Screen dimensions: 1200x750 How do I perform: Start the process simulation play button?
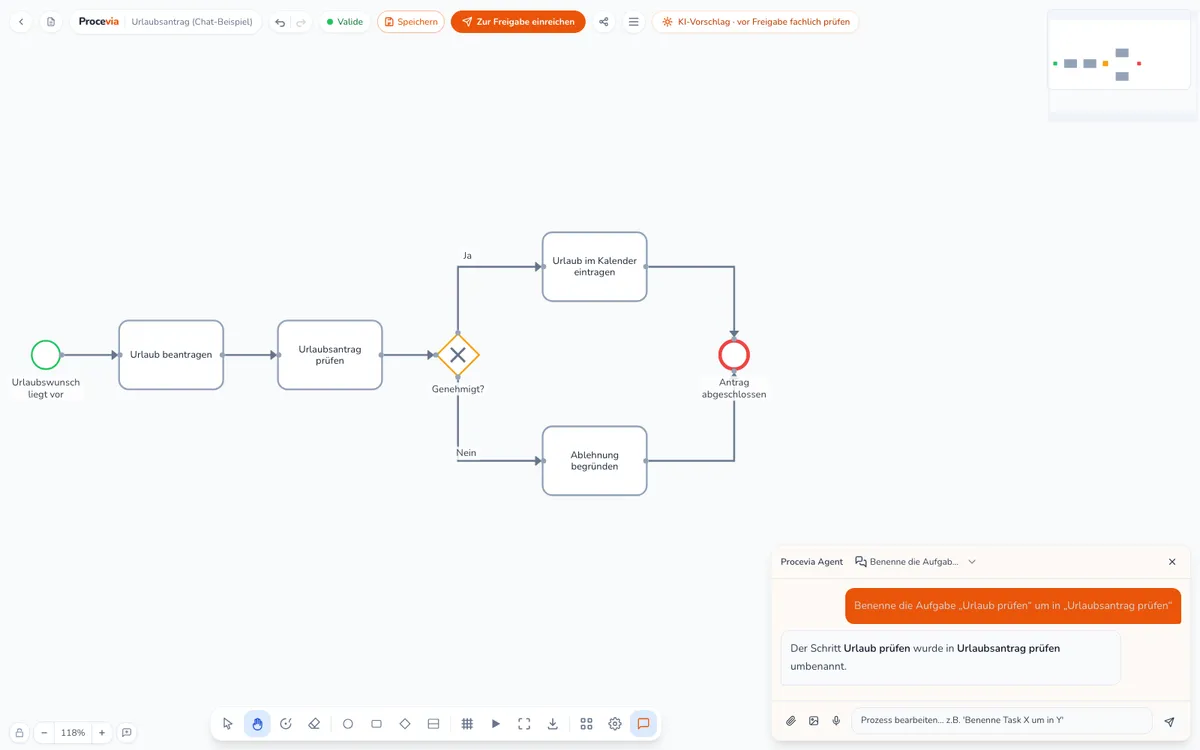(496, 724)
